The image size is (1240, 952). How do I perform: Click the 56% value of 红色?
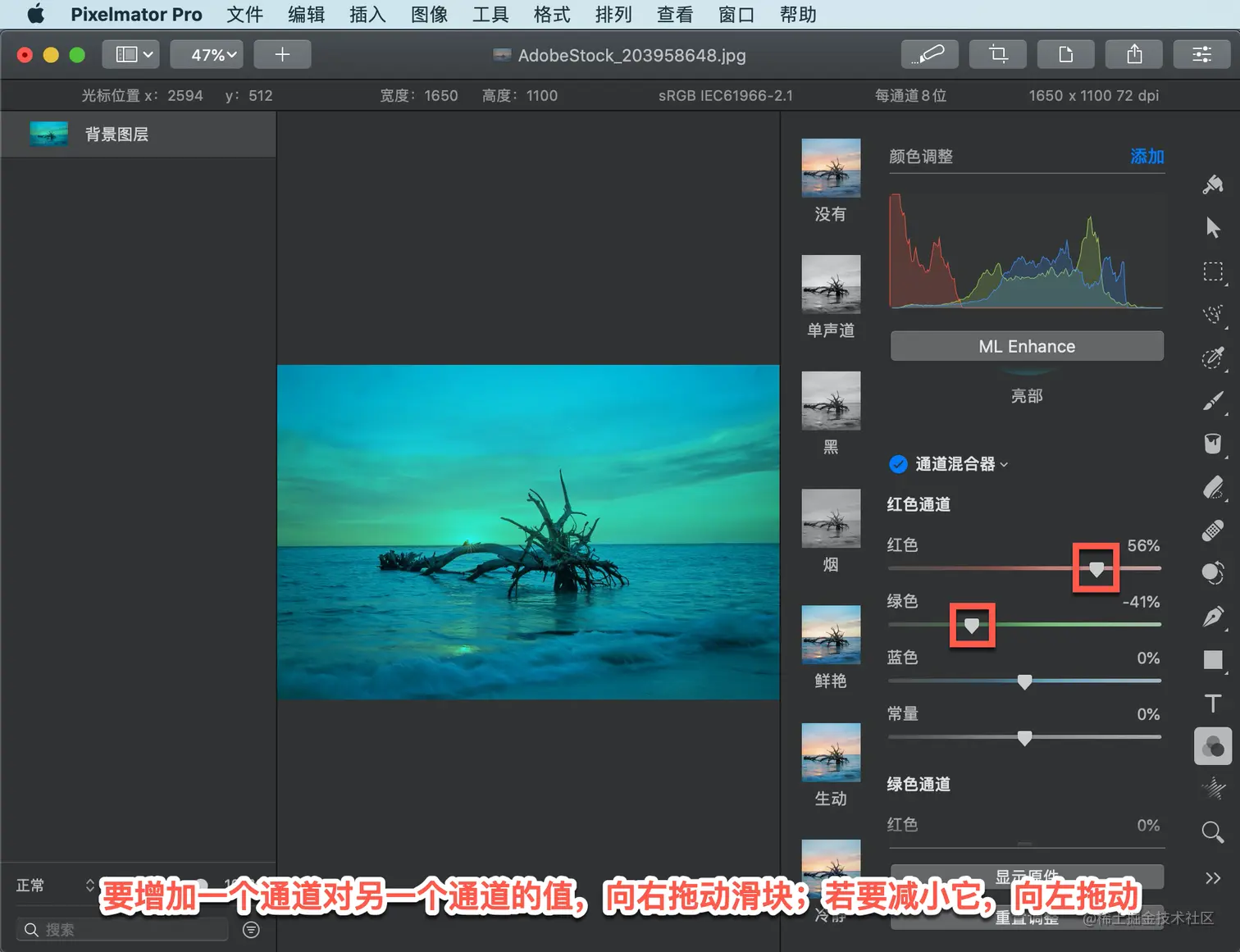[1143, 546]
